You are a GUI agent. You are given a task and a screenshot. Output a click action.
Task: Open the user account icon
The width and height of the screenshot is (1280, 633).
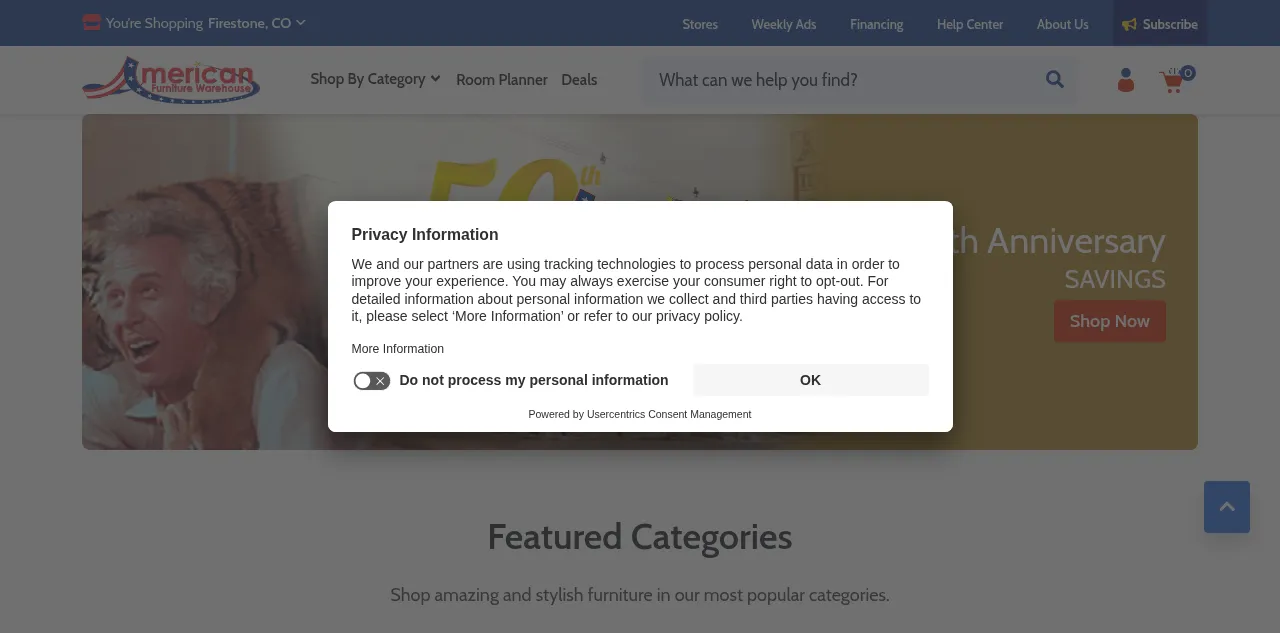1126,80
